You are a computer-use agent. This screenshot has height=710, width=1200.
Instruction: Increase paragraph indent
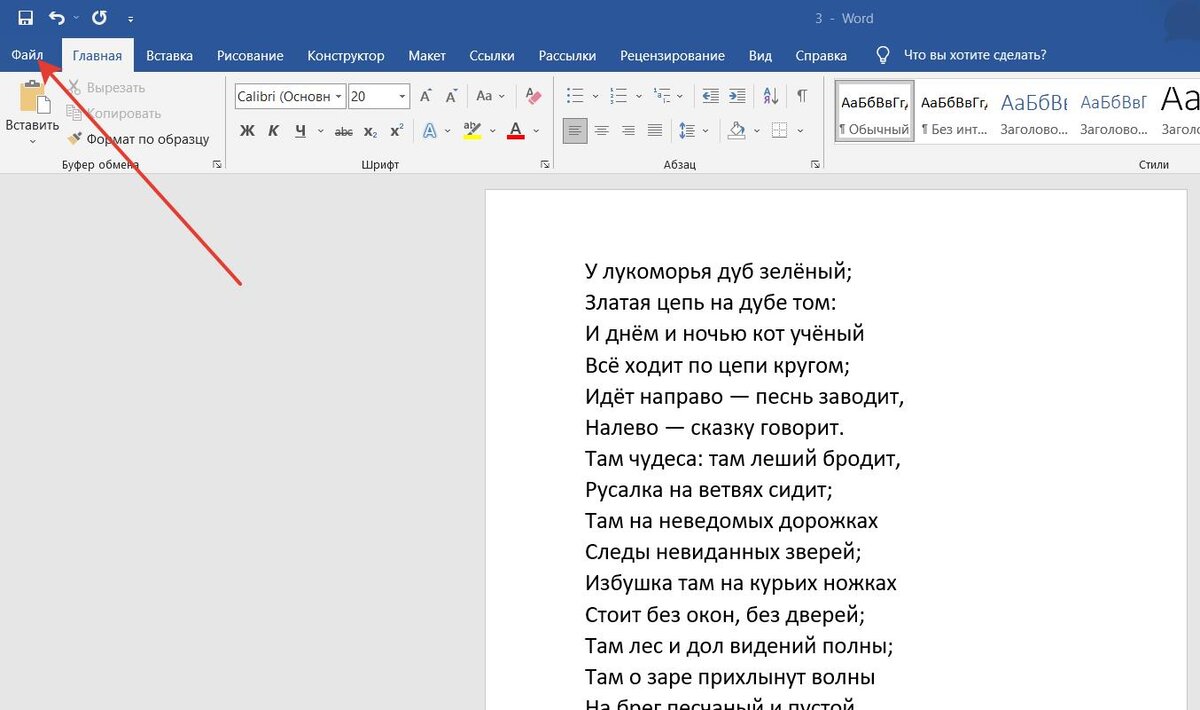point(738,97)
